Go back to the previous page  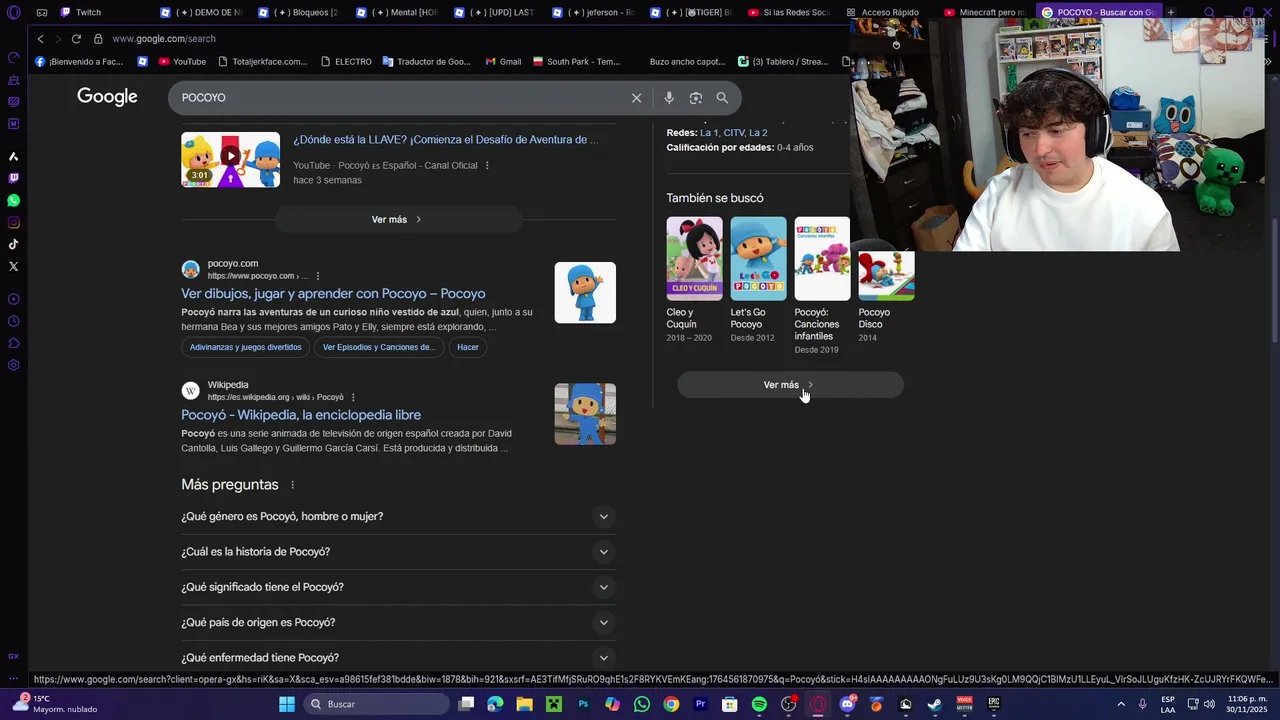(40, 39)
